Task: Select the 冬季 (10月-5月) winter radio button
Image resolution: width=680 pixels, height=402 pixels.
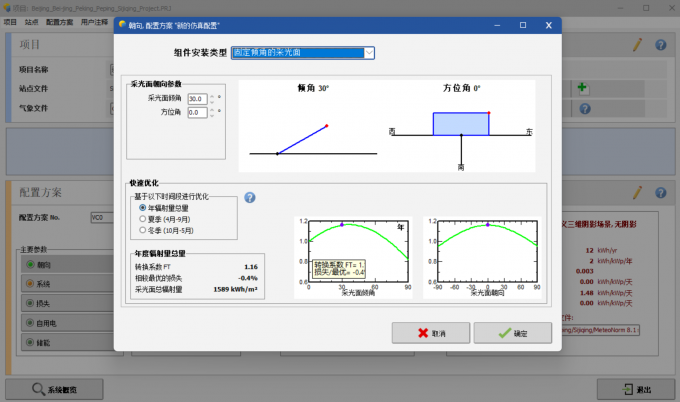Action: click(x=142, y=230)
